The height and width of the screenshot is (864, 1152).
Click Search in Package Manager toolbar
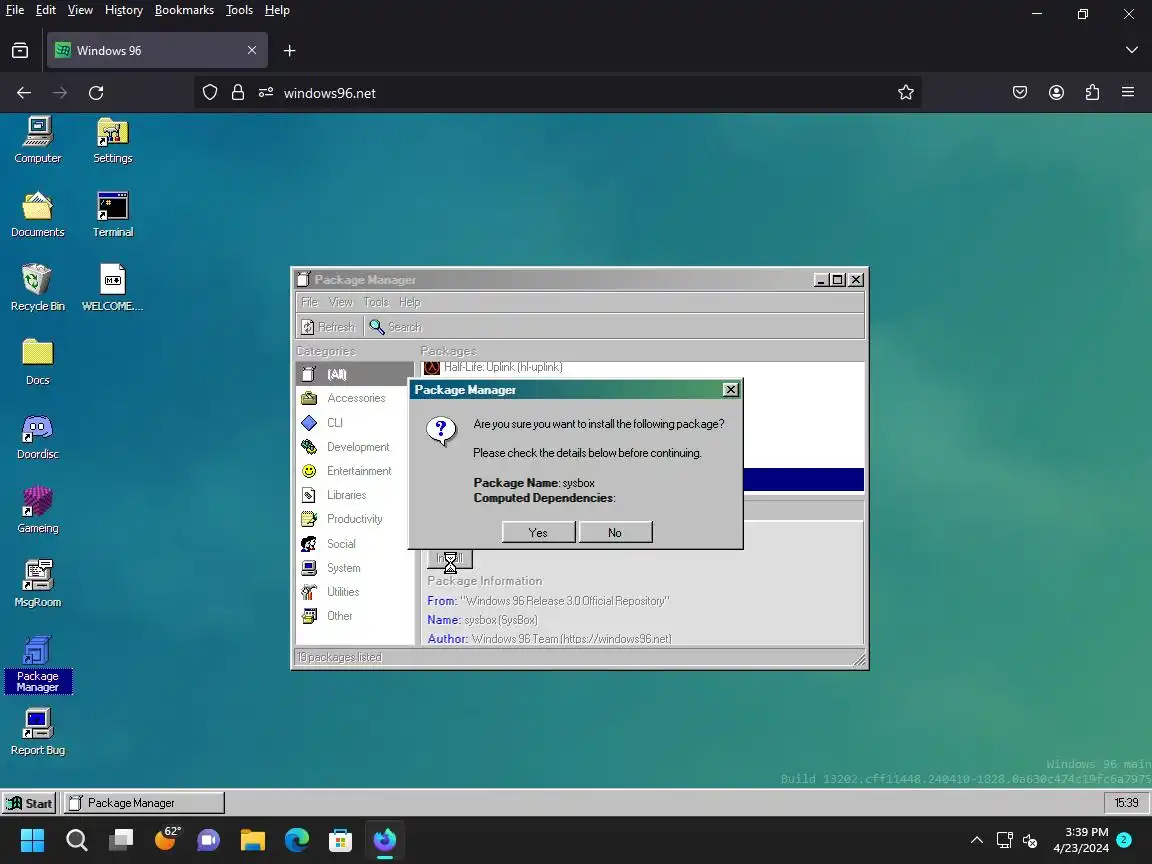396,327
